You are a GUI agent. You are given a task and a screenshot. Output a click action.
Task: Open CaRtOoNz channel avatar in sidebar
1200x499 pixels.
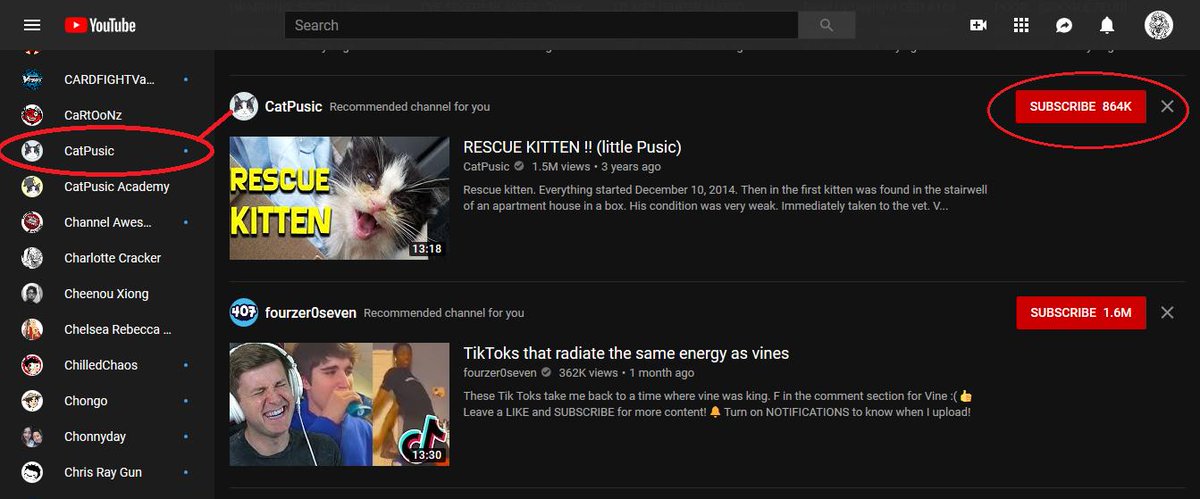point(32,115)
